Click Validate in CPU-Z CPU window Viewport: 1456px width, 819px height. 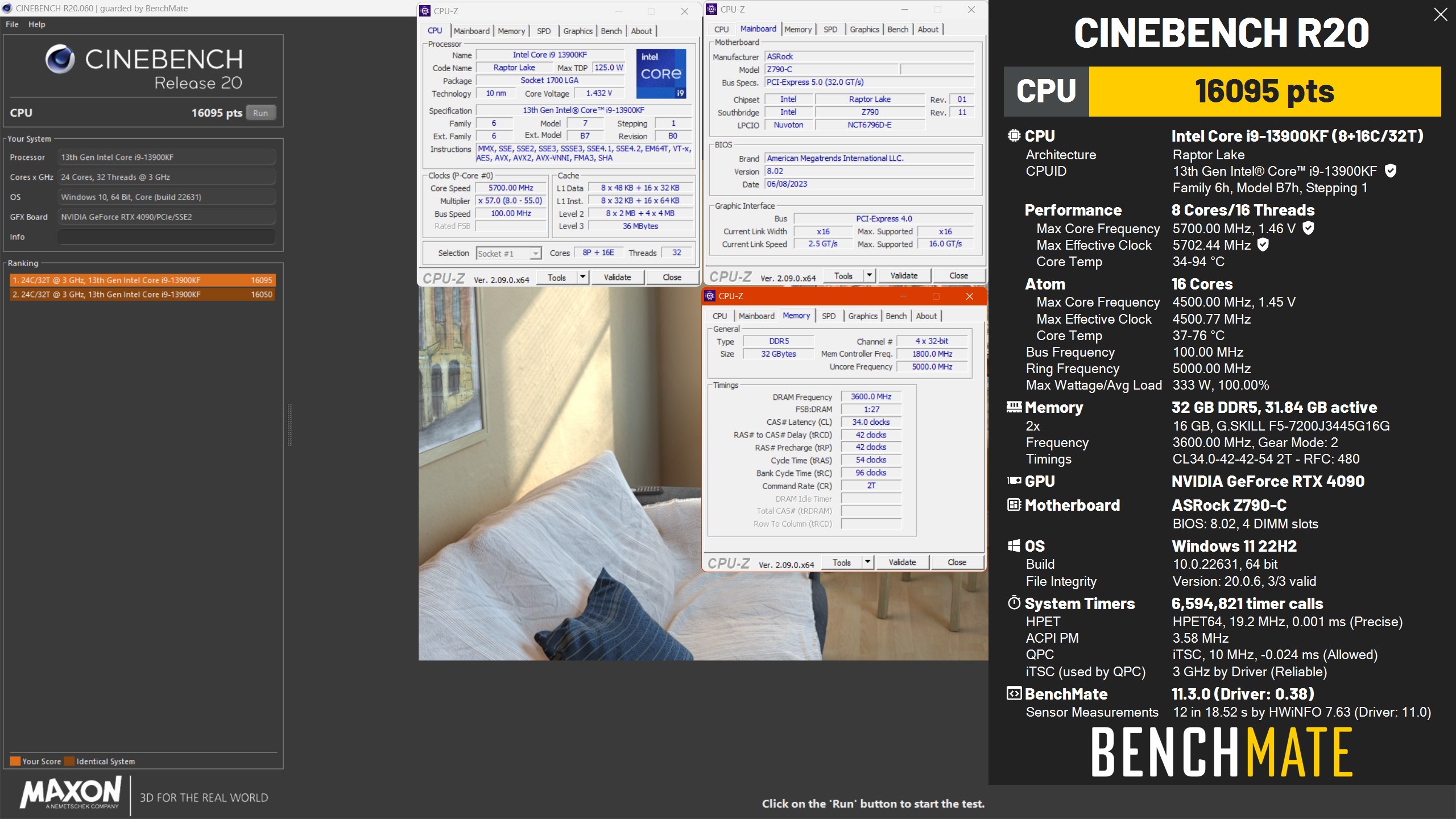617,277
